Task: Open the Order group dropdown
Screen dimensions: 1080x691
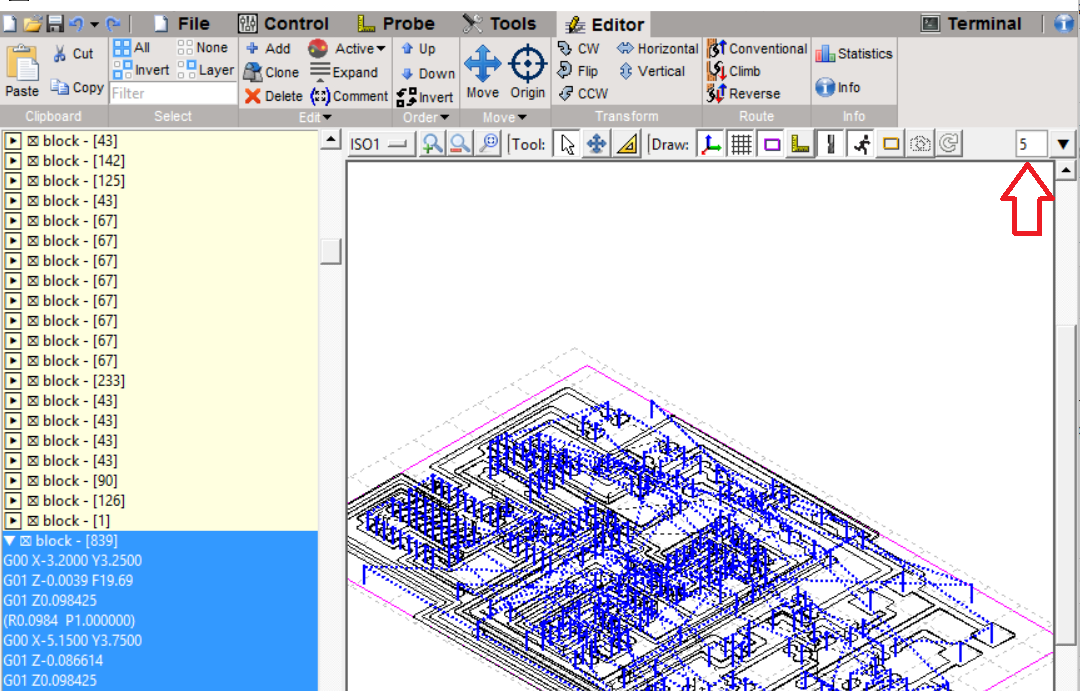Action: click(426, 117)
